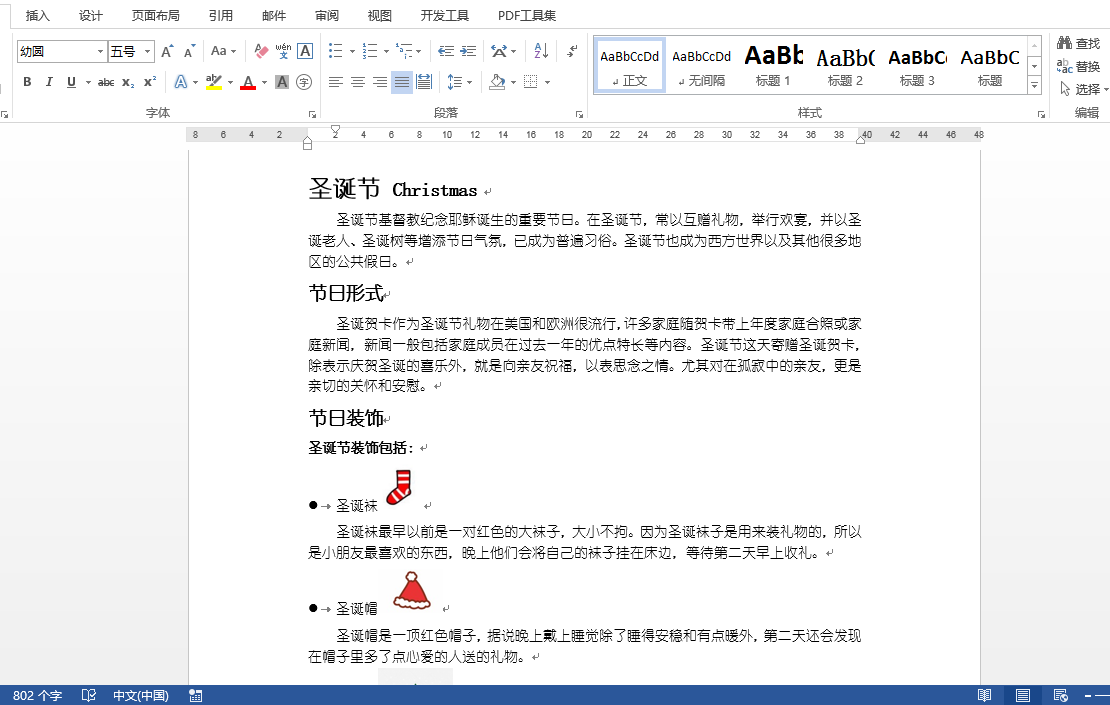The image size is (1110, 705).
Task: Click 中文(中国) language indicator
Action: pyautogui.click(x=141, y=695)
